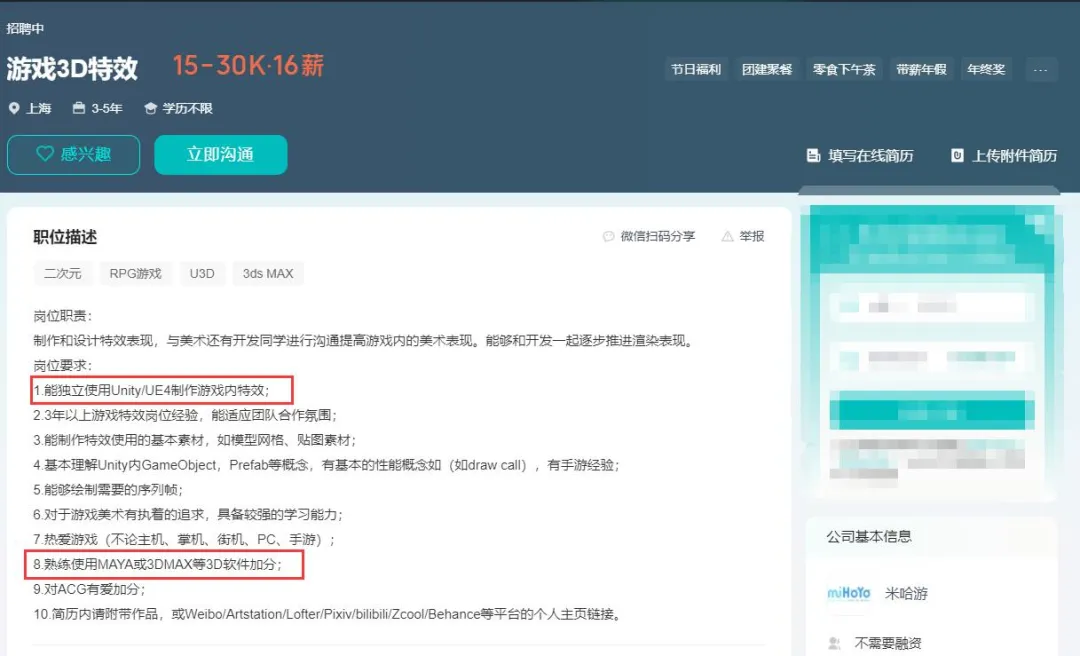
Task: Select the 二次元 job tag
Action: point(63,273)
